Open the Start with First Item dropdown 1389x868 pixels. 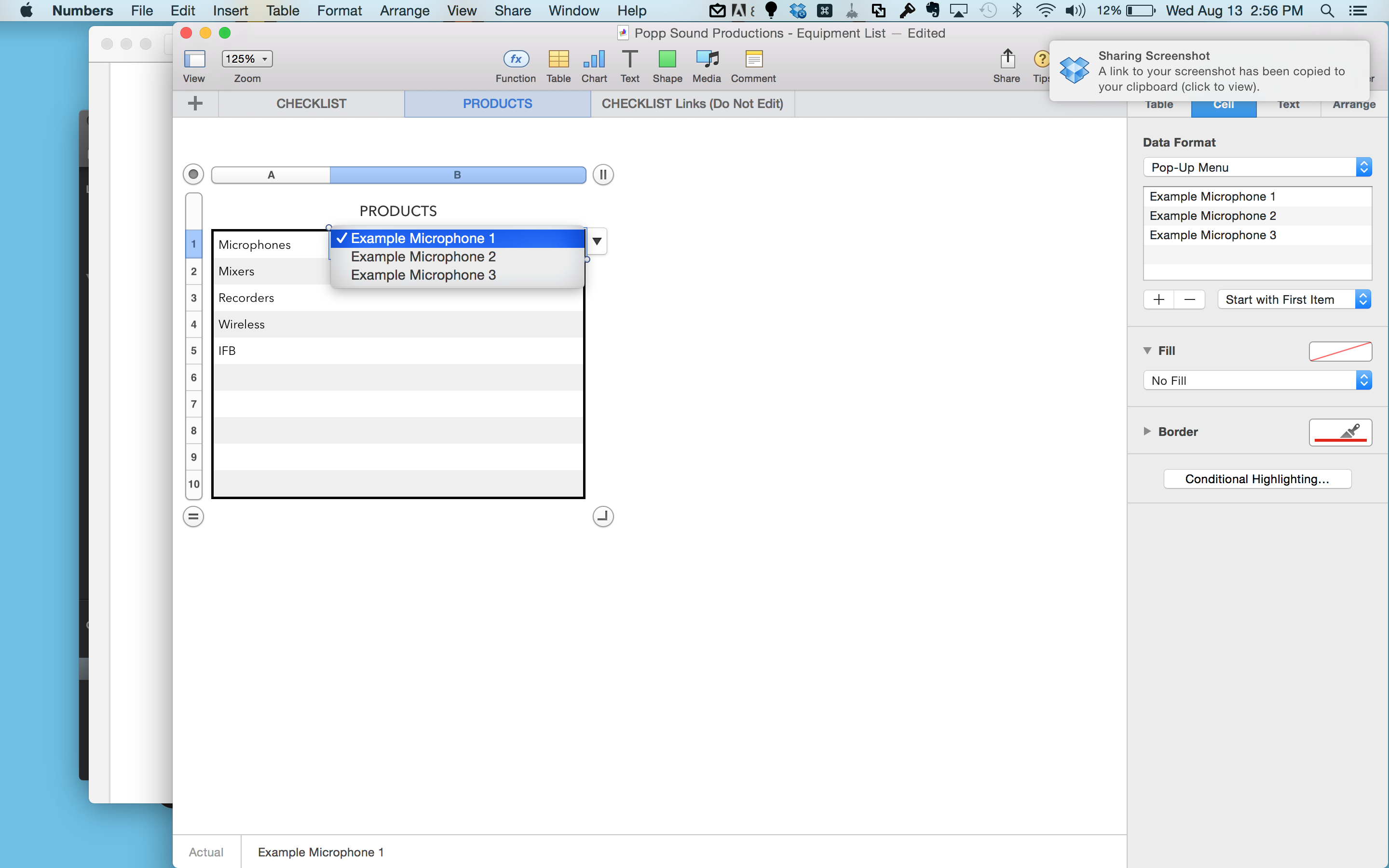[1294, 299]
